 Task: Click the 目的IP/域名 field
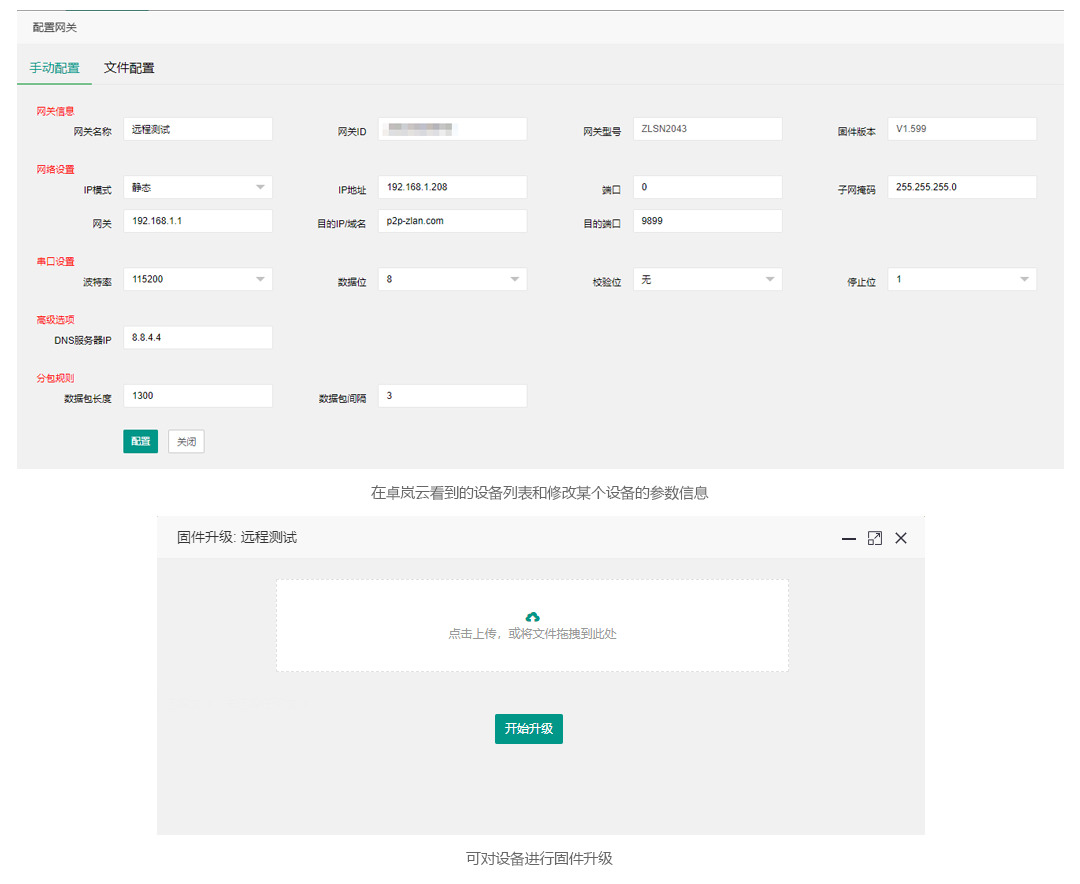tap(452, 221)
